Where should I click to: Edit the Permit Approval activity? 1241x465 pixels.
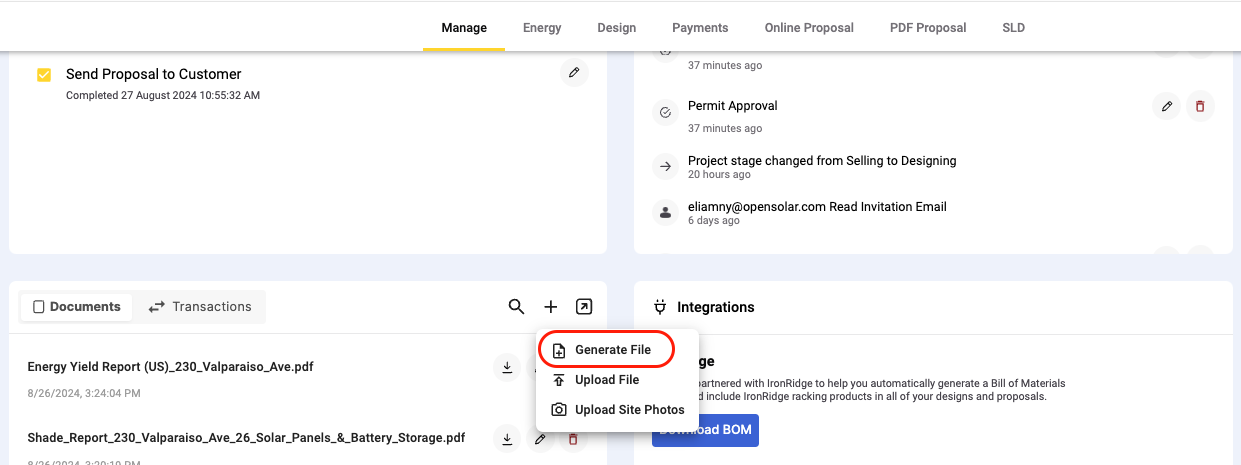1166,106
